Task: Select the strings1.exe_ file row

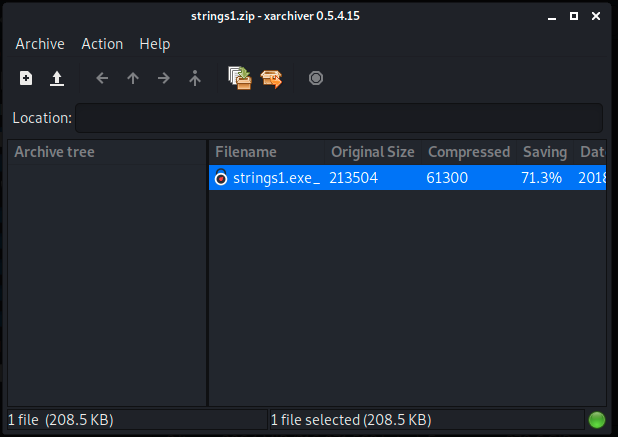Action: [407, 178]
